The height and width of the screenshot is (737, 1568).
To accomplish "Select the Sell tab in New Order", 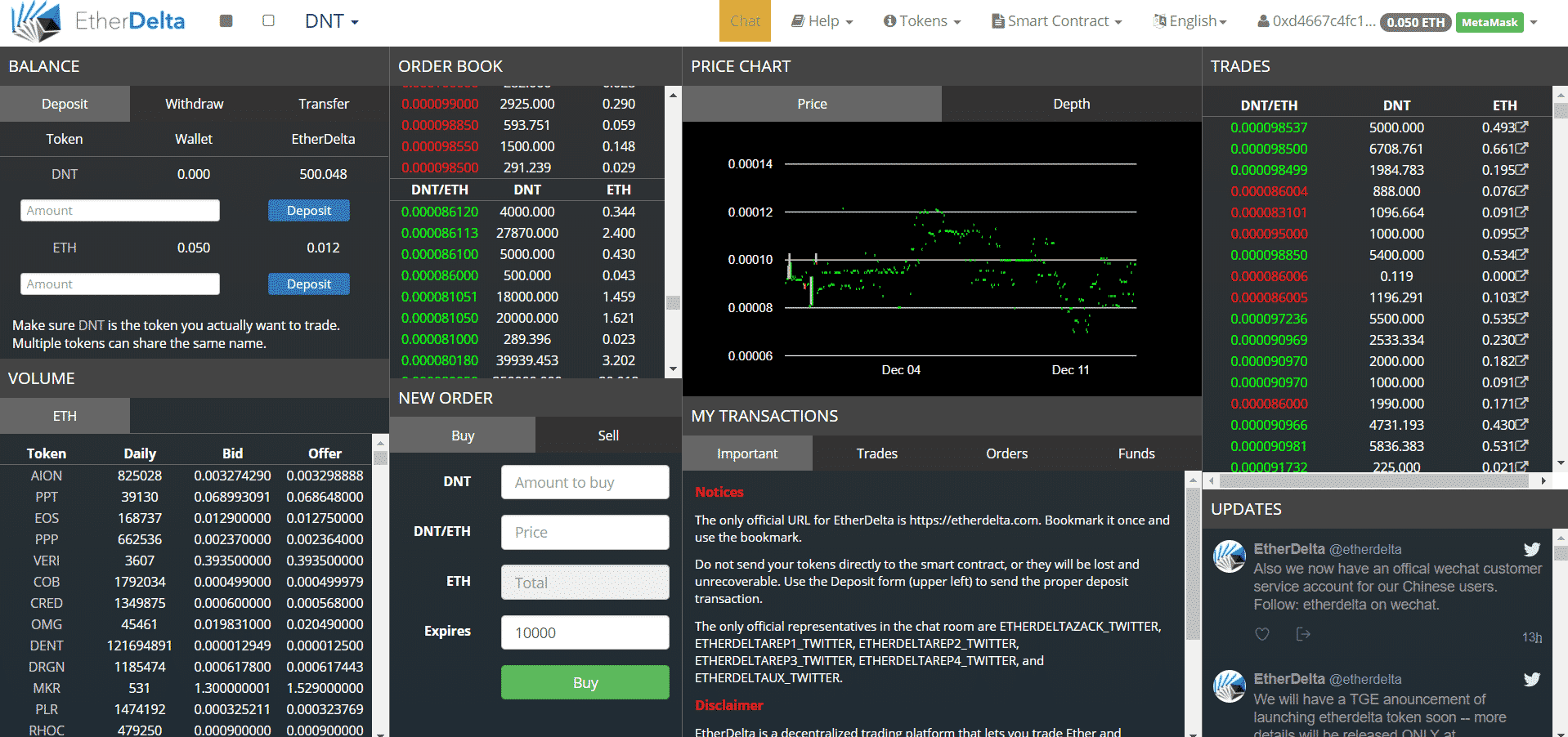I will tap(608, 435).
